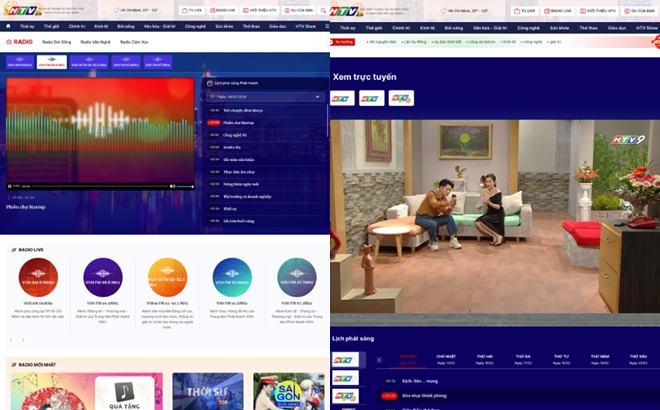Viewport: 660px width, 410px height.
Task: Open HTV Show in Radio page navbar
Action: [x=306, y=26]
